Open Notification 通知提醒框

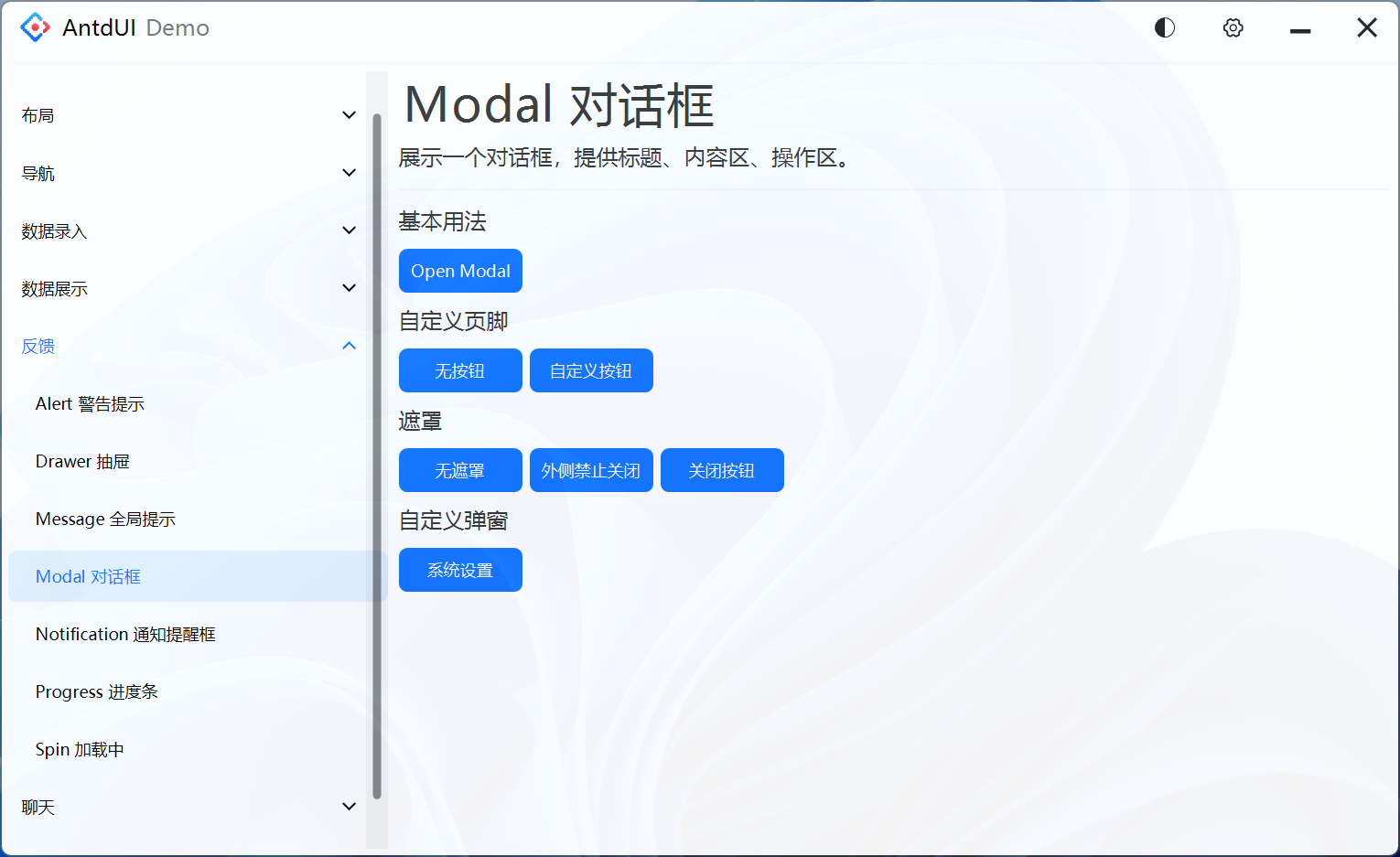(x=124, y=634)
